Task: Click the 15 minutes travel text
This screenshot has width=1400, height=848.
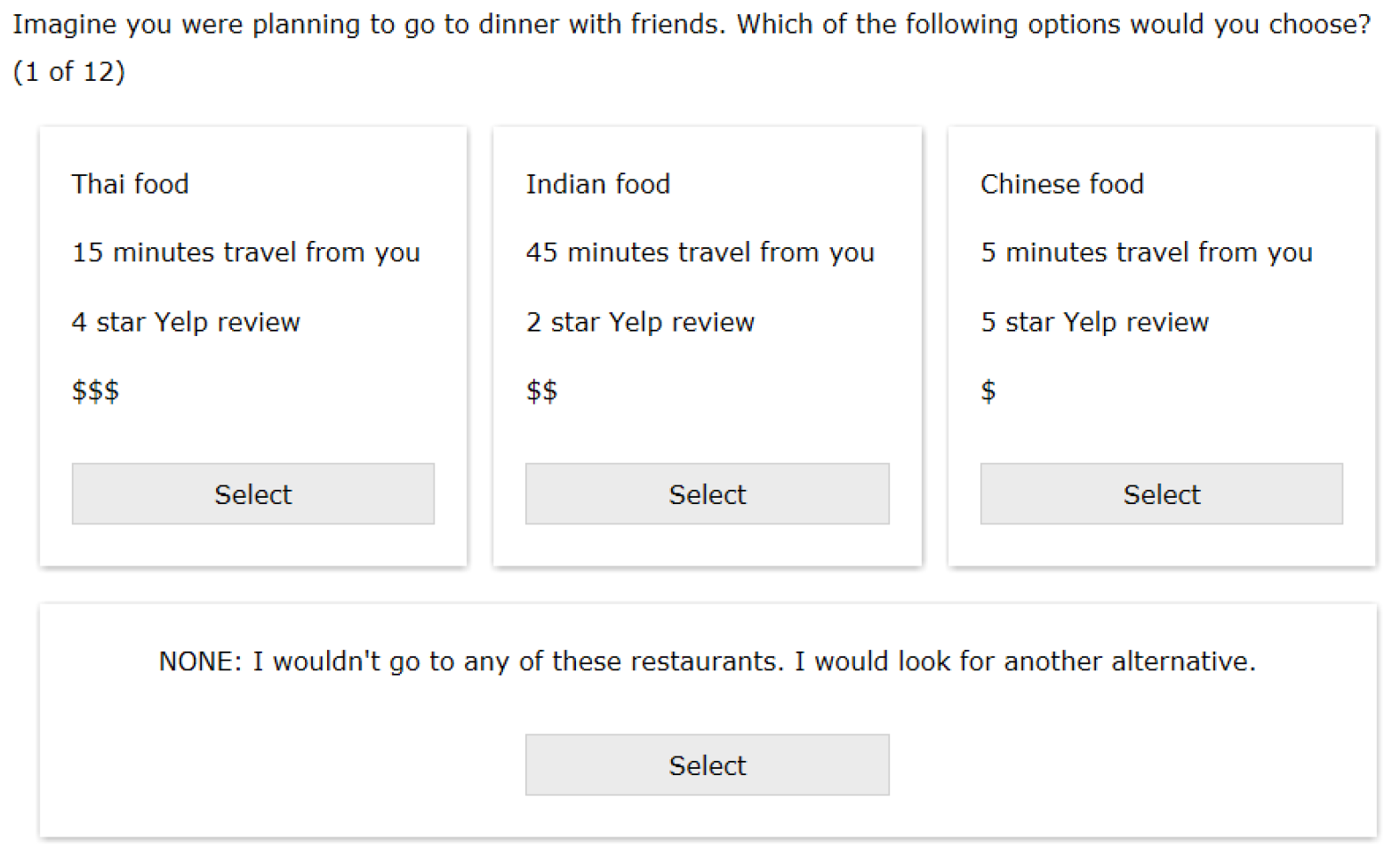Action: pos(245,252)
